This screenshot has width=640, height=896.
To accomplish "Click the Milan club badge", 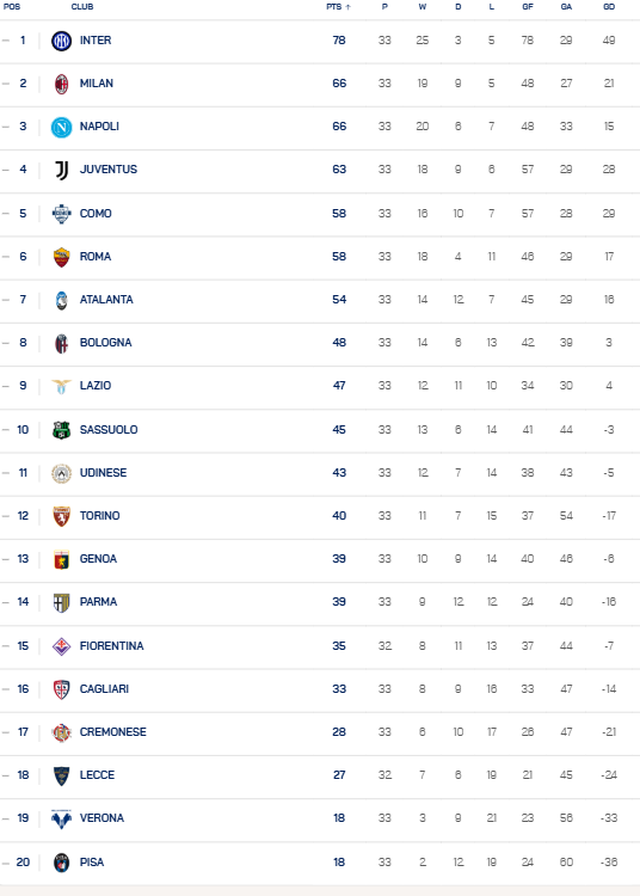I will coord(62,83).
